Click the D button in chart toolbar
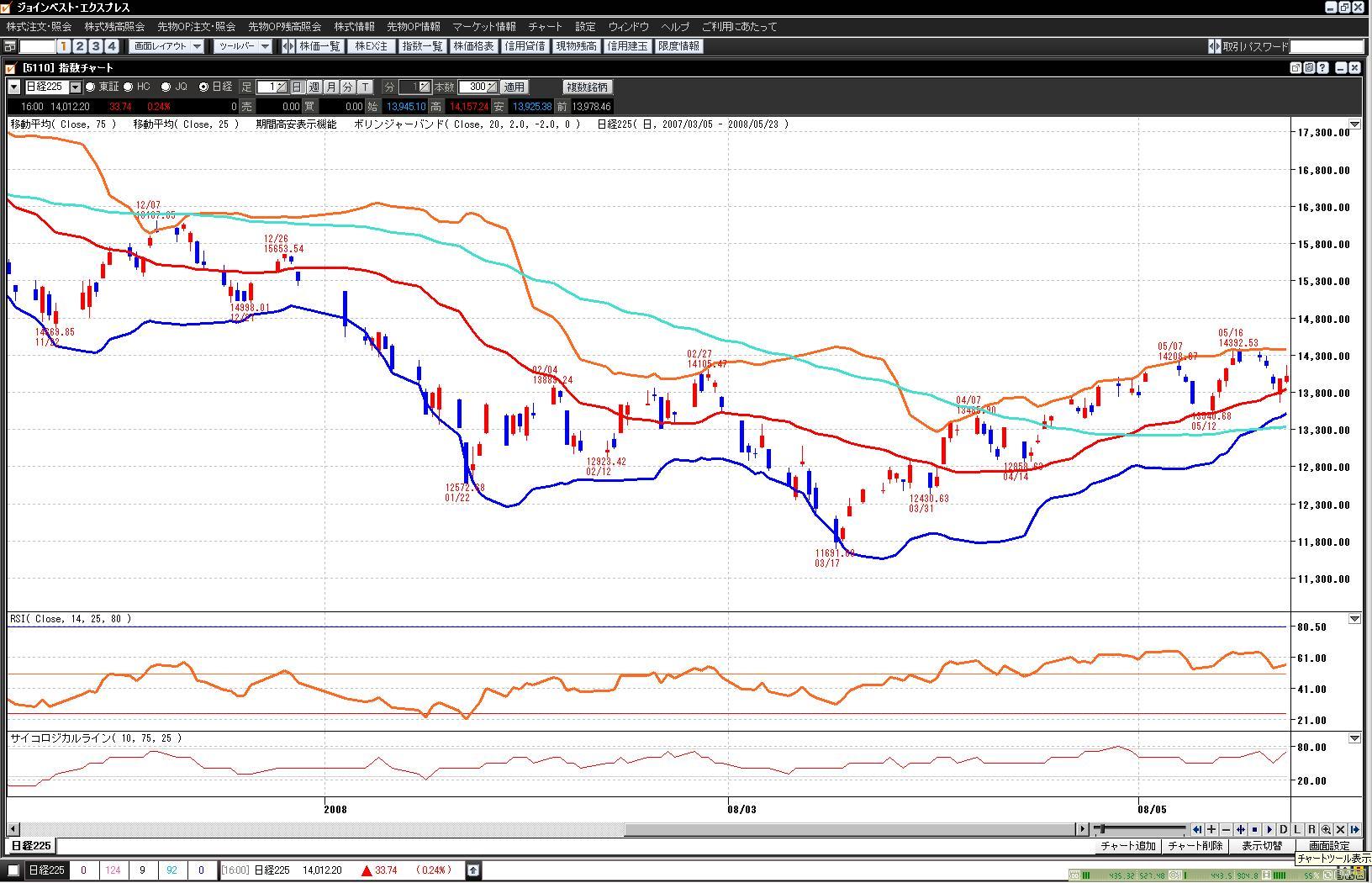The height and width of the screenshot is (883, 1372). 1284,829
